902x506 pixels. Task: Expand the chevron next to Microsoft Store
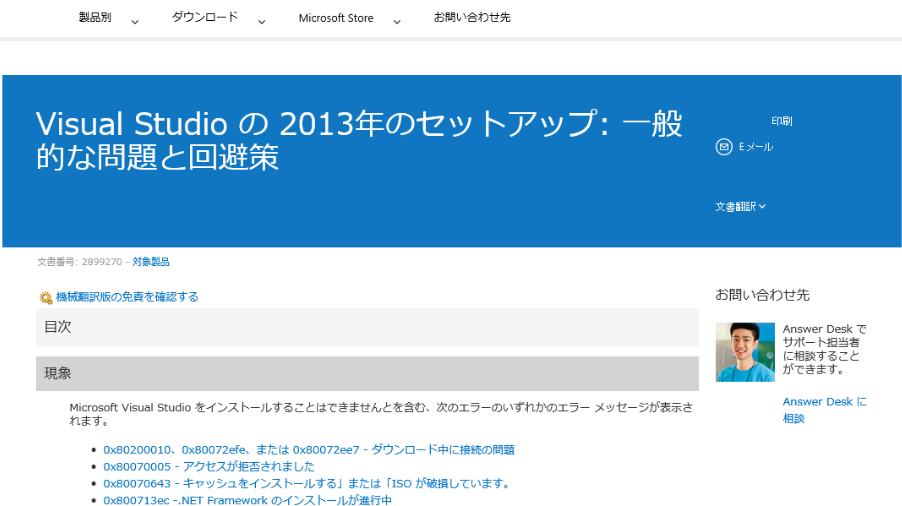click(x=397, y=22)
